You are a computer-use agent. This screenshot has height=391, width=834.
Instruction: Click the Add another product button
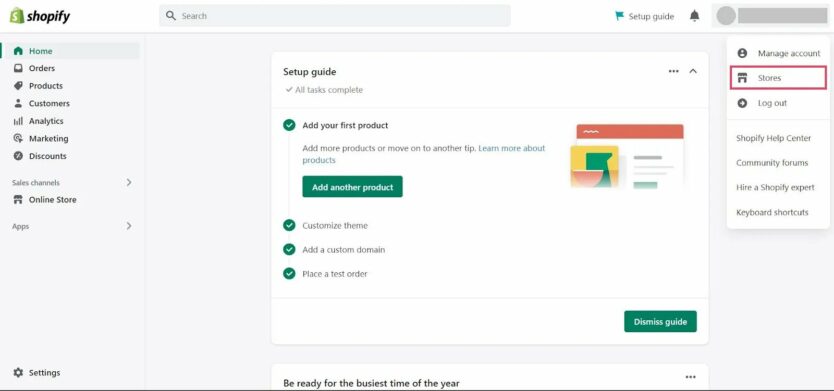[353, 187]
